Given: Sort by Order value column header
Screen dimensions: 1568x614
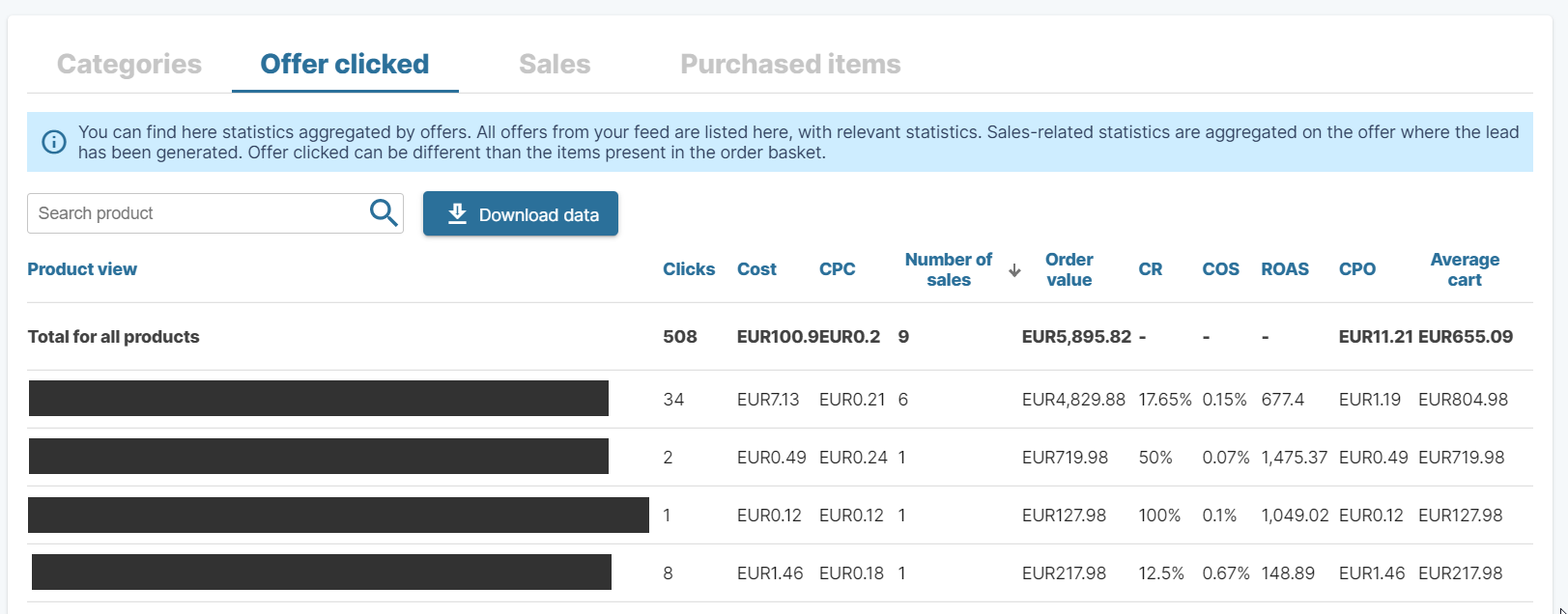Looking at the screenshot, I should [1069, 269].
